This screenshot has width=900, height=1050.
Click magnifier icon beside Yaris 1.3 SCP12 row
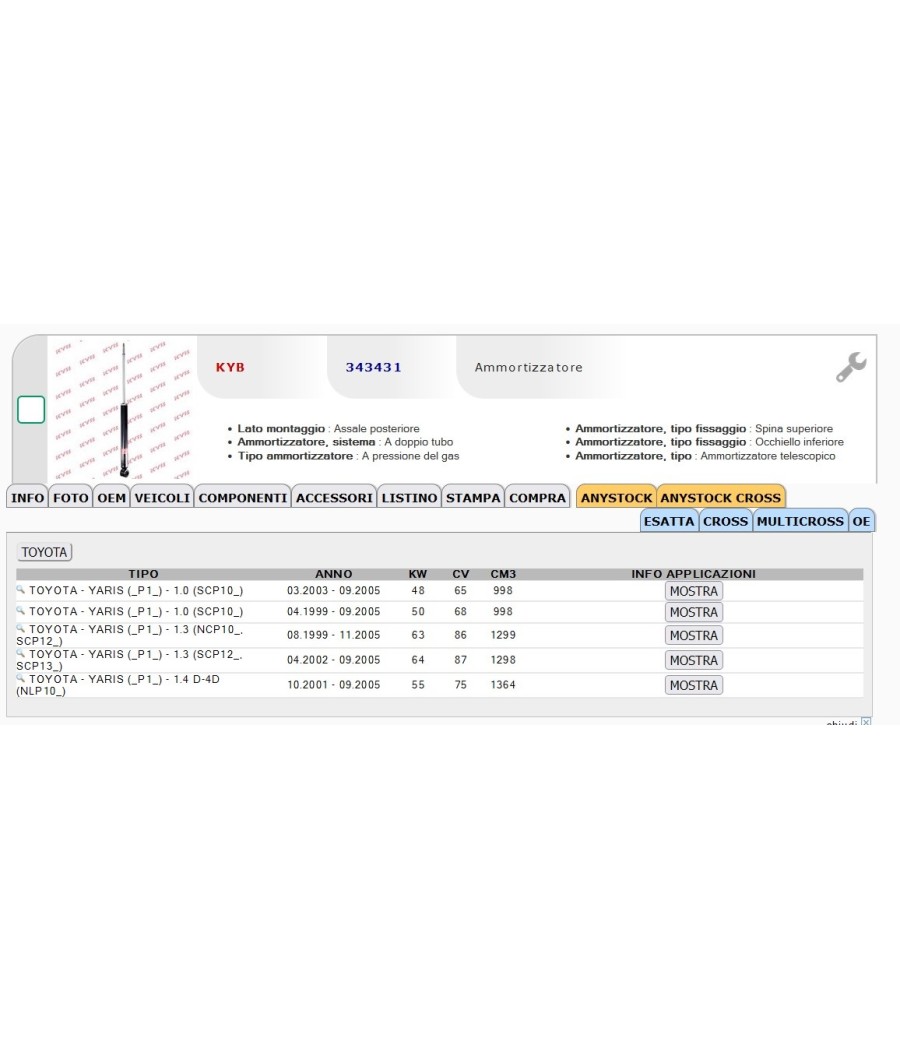tap(21, 653)
